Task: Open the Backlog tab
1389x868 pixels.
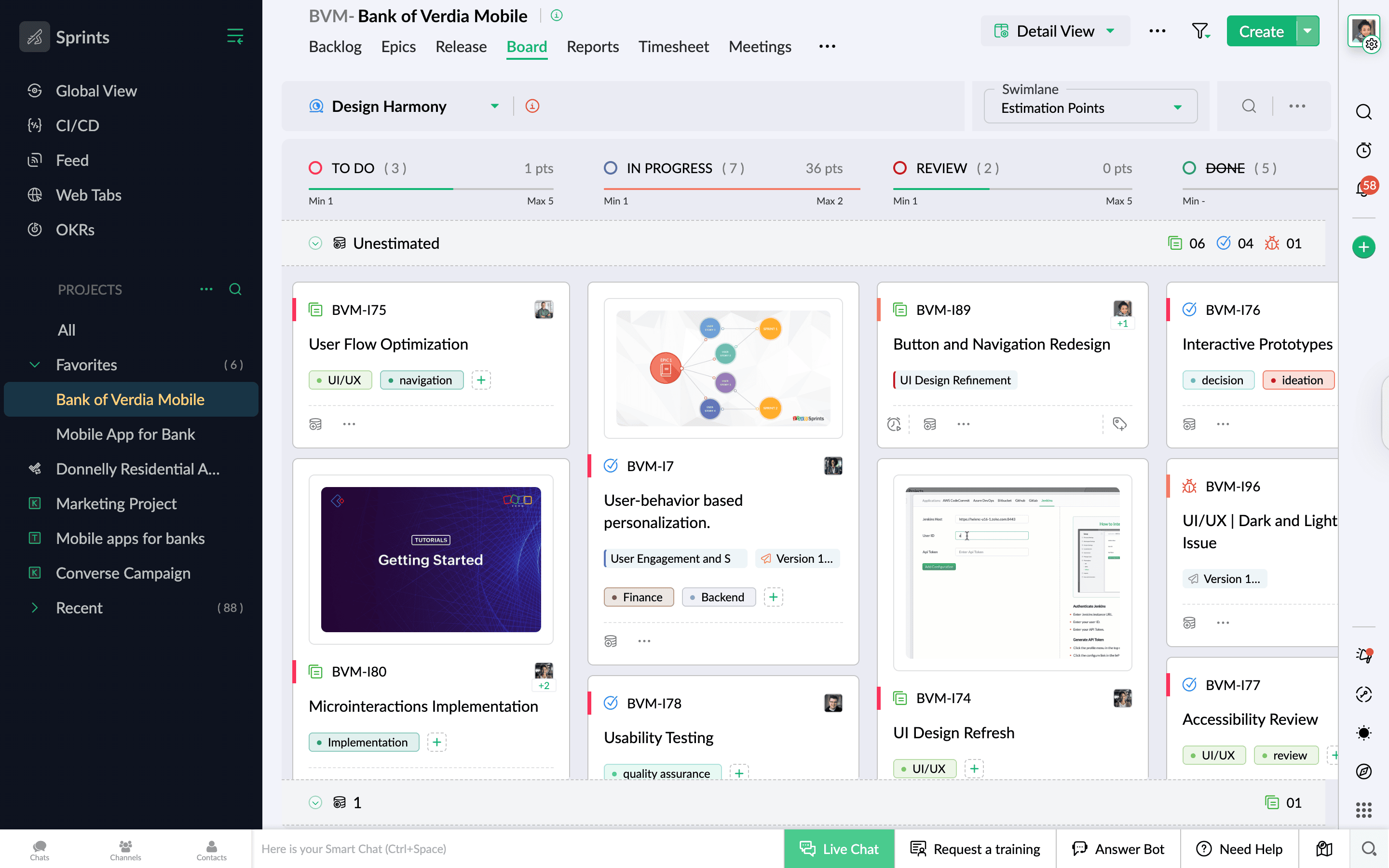Action: click(x=335, y=46)
